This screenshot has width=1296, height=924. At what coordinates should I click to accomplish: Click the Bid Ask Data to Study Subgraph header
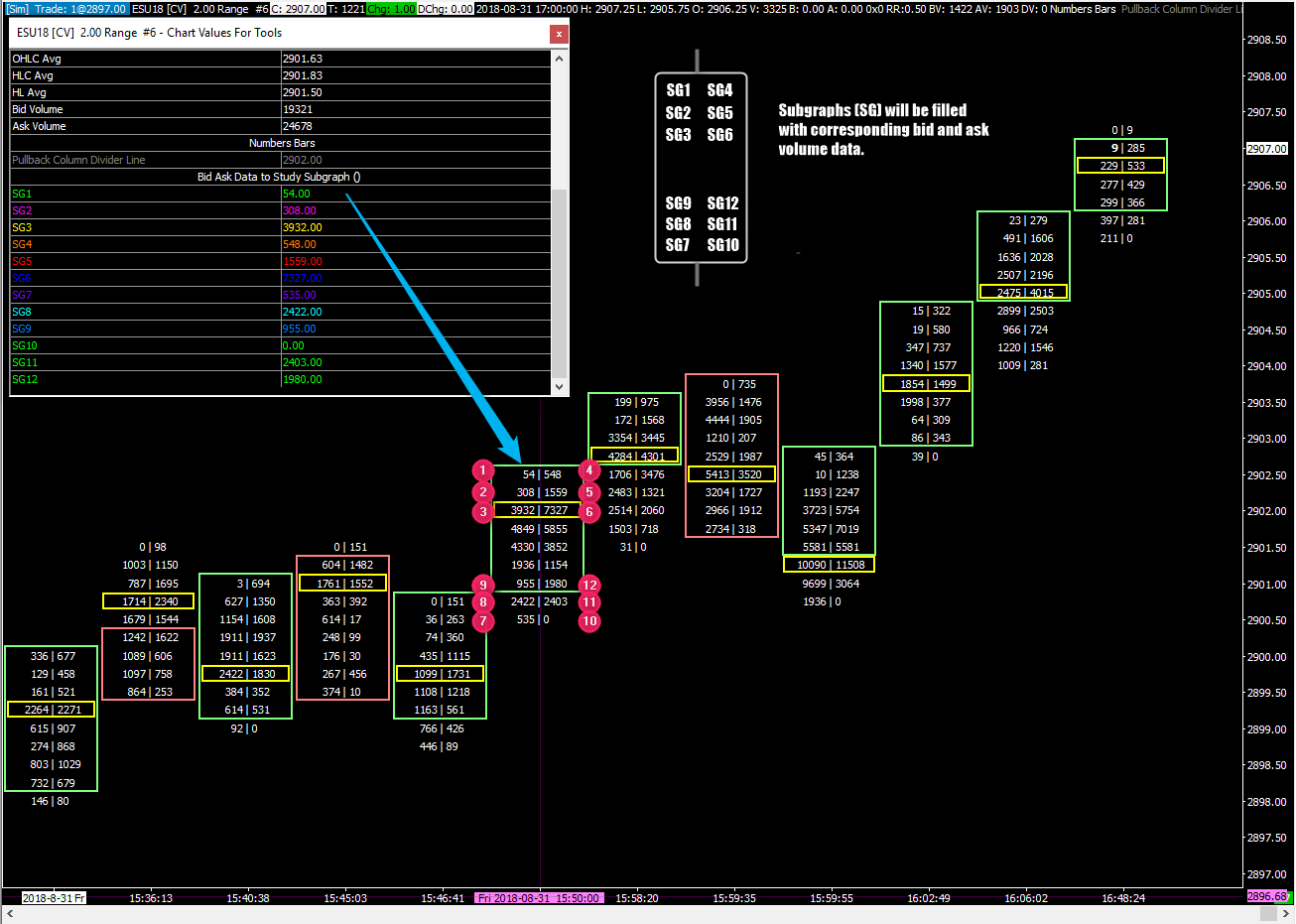(281, 177)
